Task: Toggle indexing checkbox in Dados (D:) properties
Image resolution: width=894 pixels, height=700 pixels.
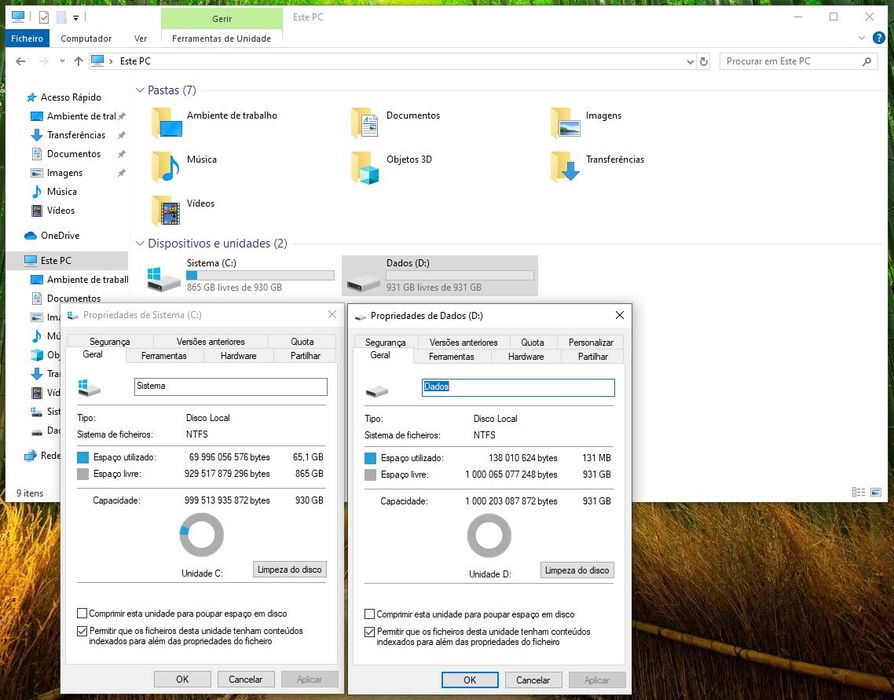Action: click(x=369, y=632)
